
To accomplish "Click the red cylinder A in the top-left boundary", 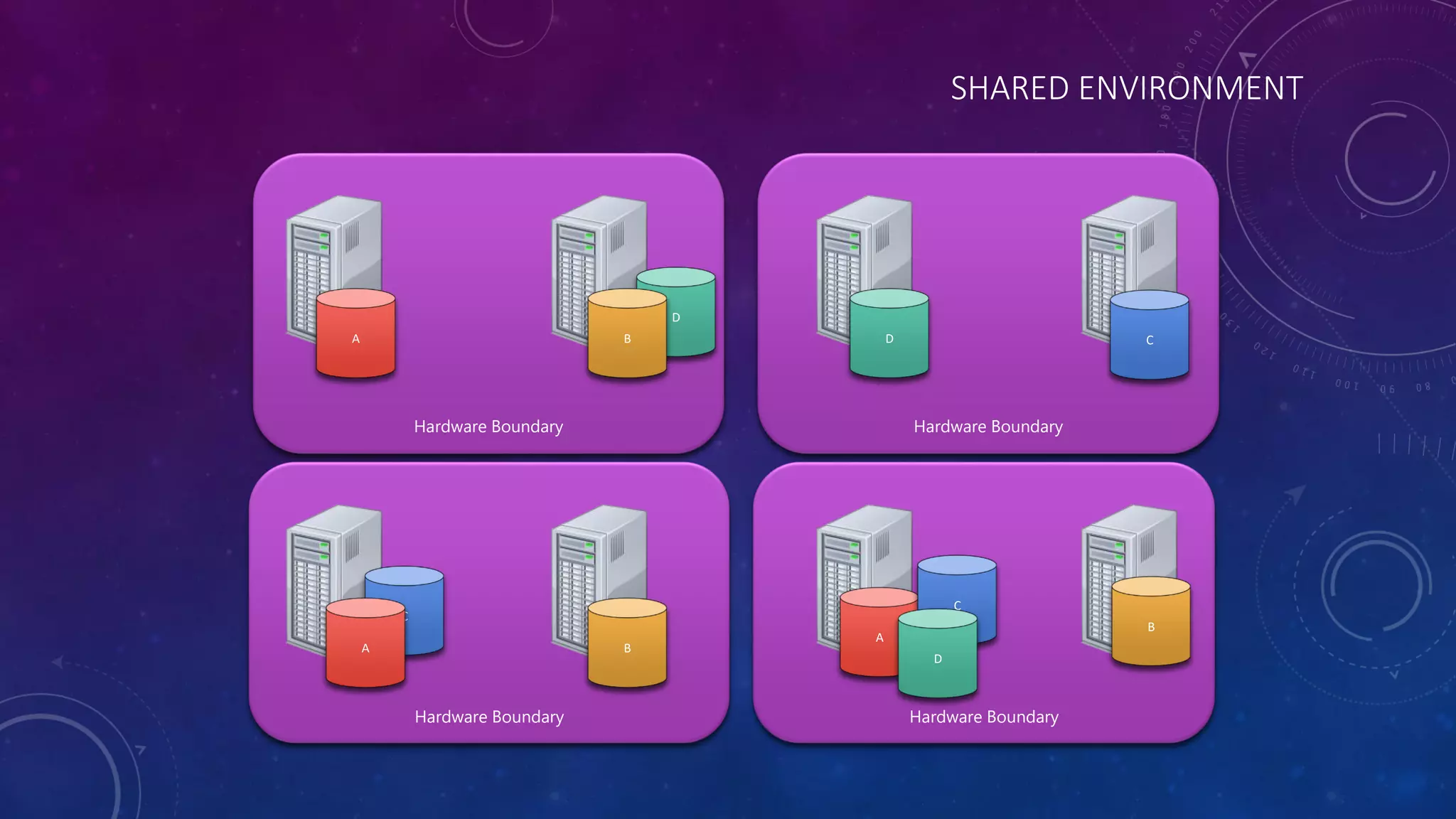I will pos(355,333).
